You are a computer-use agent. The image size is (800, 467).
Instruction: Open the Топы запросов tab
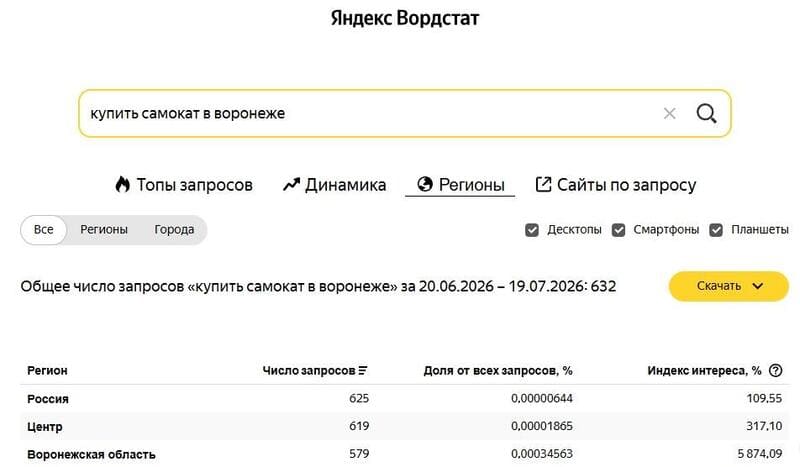184,185
